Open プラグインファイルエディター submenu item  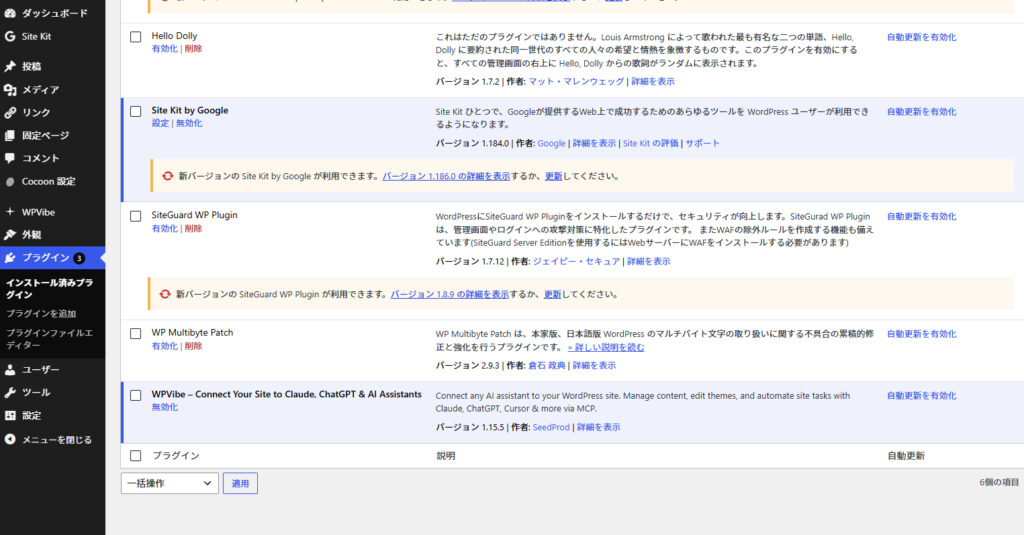point(50,338)
